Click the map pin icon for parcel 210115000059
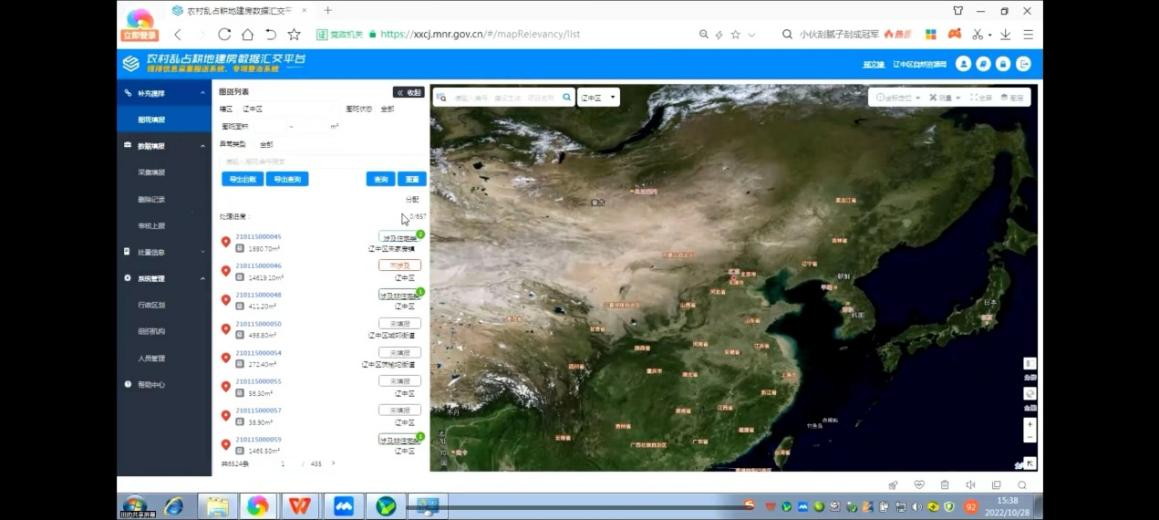Screen dimensions: 1159x520 click(226, 445)
